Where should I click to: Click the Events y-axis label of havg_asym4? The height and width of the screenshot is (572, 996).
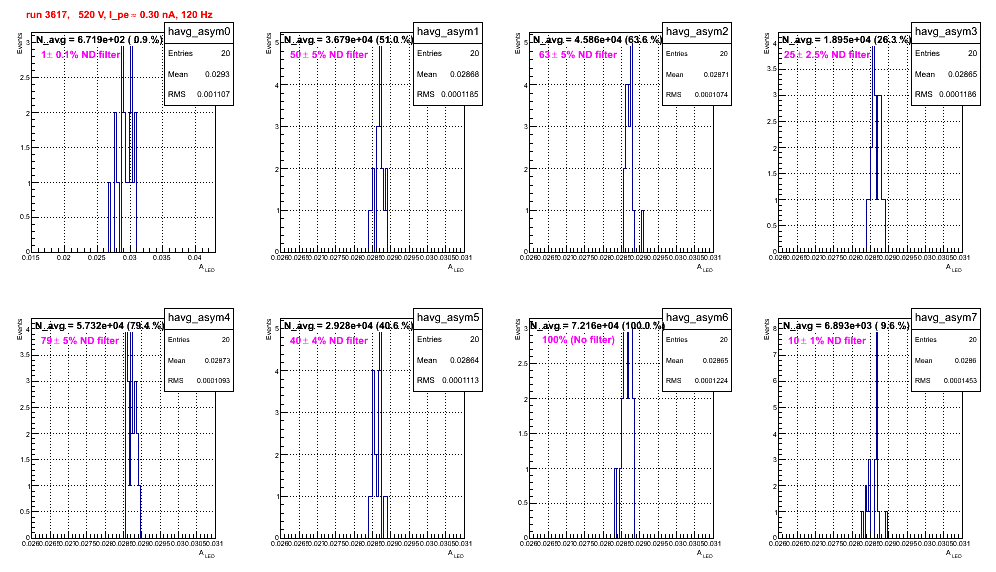[x=20, y=329]
